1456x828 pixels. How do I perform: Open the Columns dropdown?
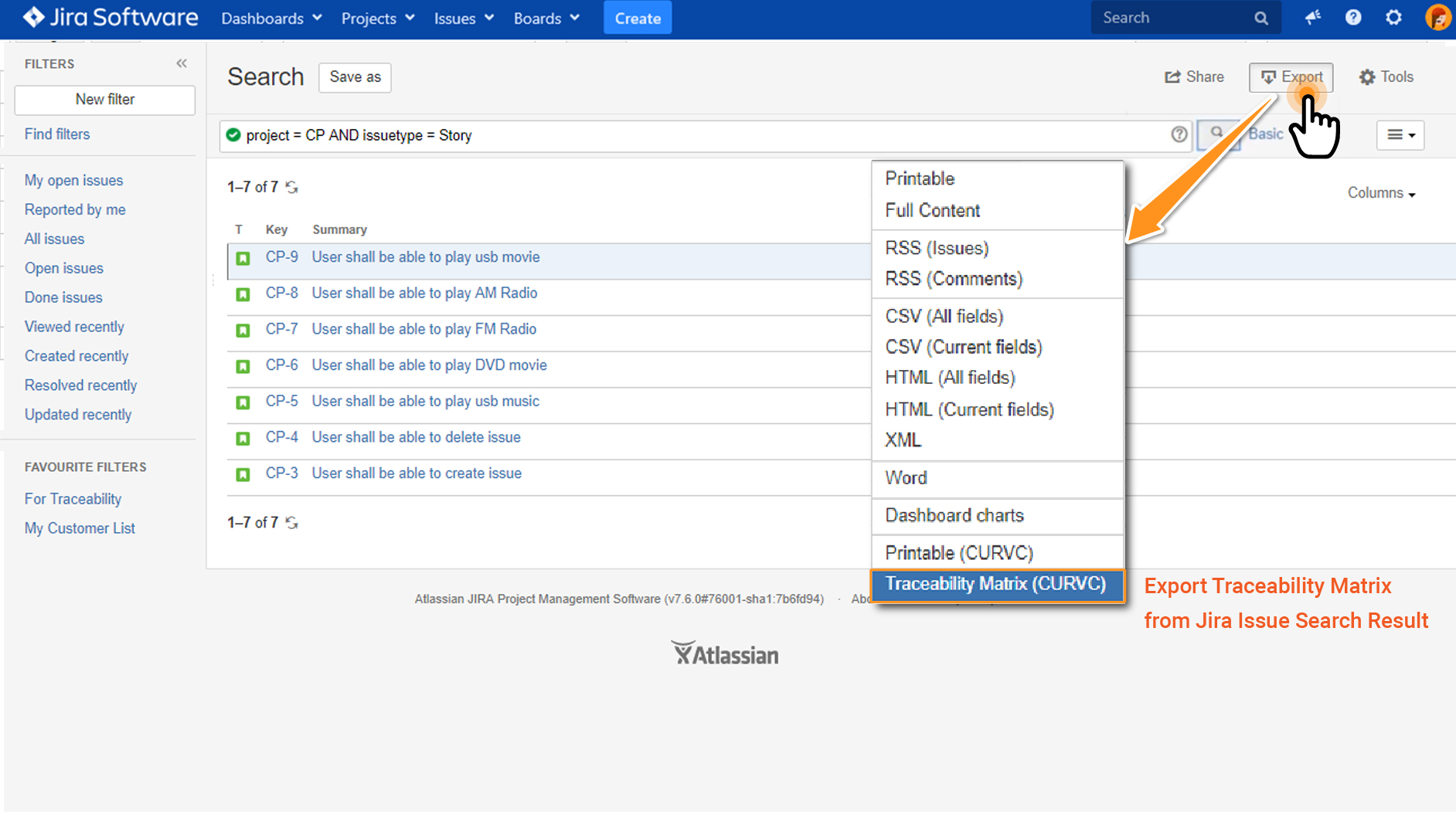pyautogui.click(x=1381, y=192)
